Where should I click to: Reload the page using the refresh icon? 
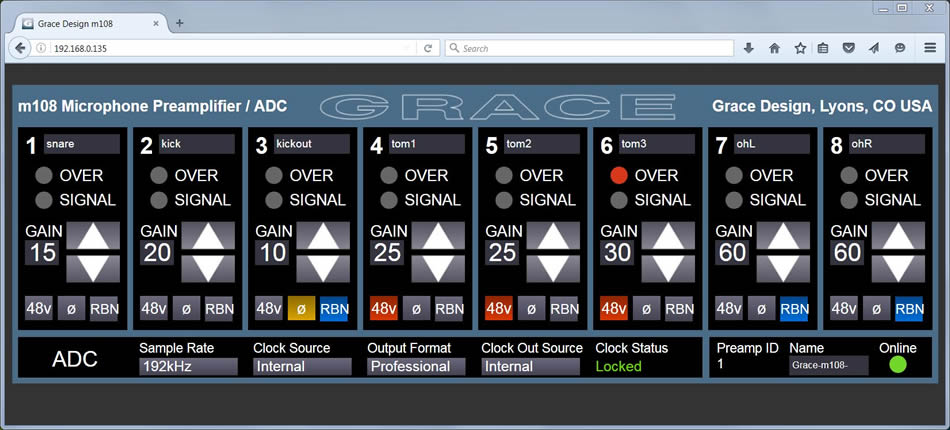click(x=428, y=48)
